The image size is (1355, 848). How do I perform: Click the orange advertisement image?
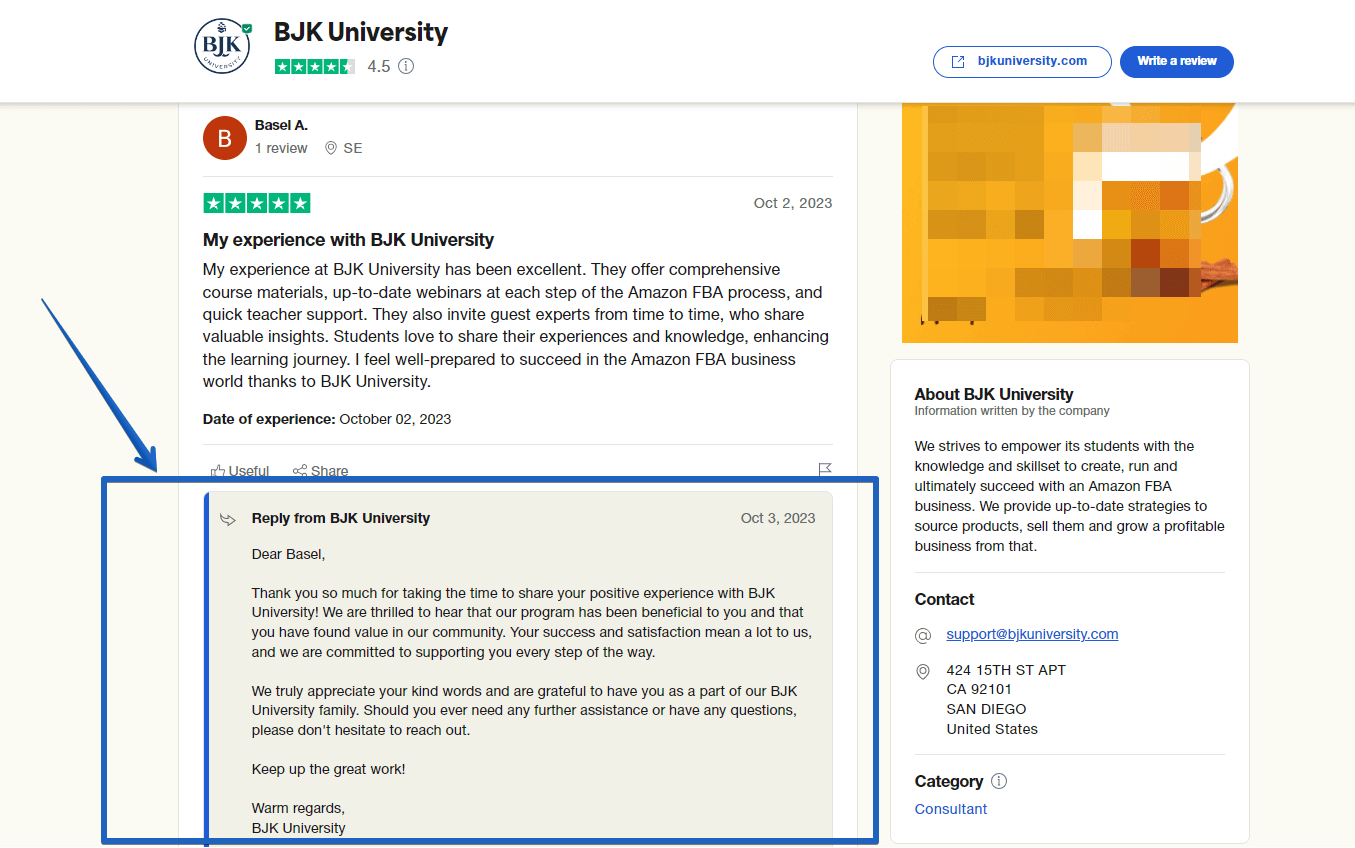[x=1069, y=222]
